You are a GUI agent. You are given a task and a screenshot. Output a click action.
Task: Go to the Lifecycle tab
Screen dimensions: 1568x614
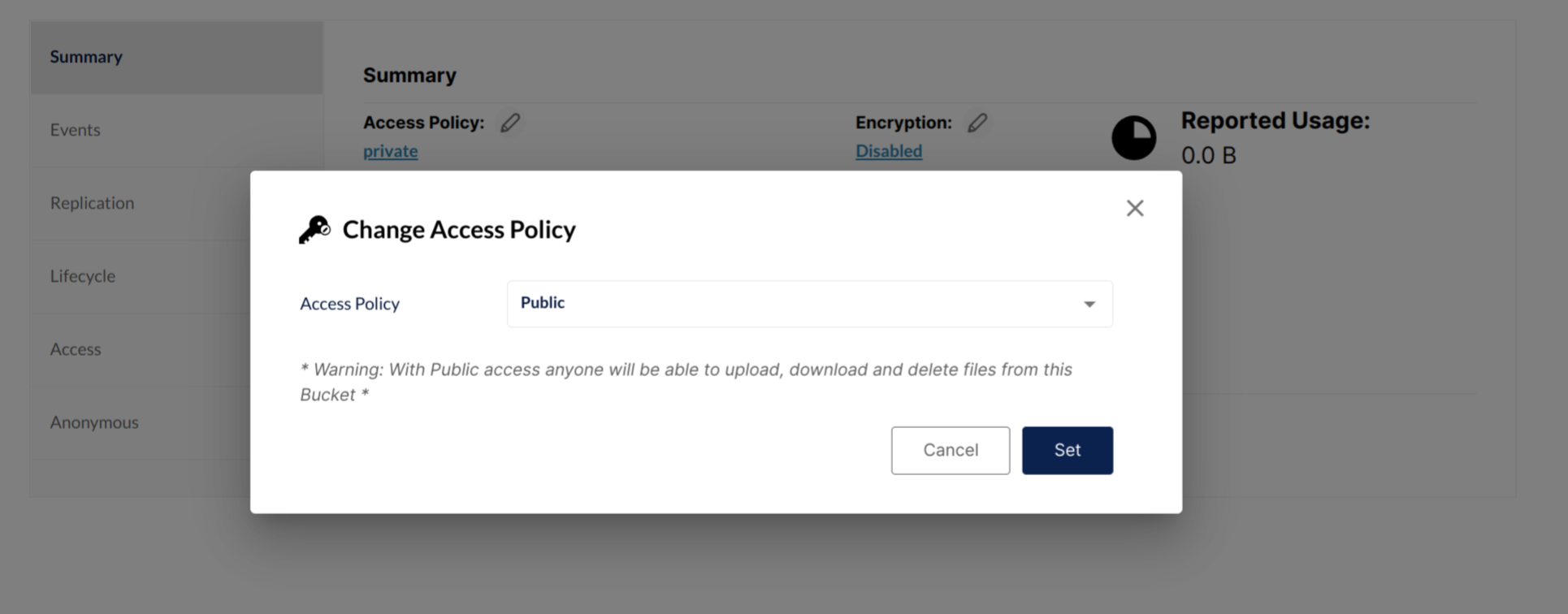[x=83, y=276]
